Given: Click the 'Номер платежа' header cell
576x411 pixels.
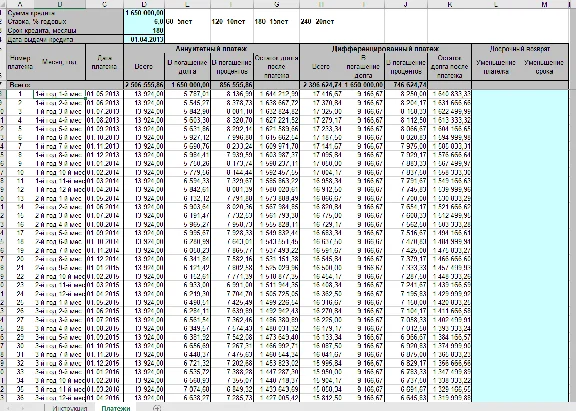Looking at the screenshot, I should click(20, 62).
